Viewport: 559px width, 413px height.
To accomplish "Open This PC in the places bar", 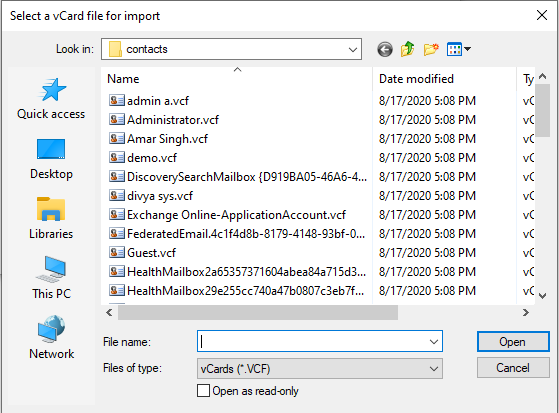I will pyautogui.click(x=51, y=278).
